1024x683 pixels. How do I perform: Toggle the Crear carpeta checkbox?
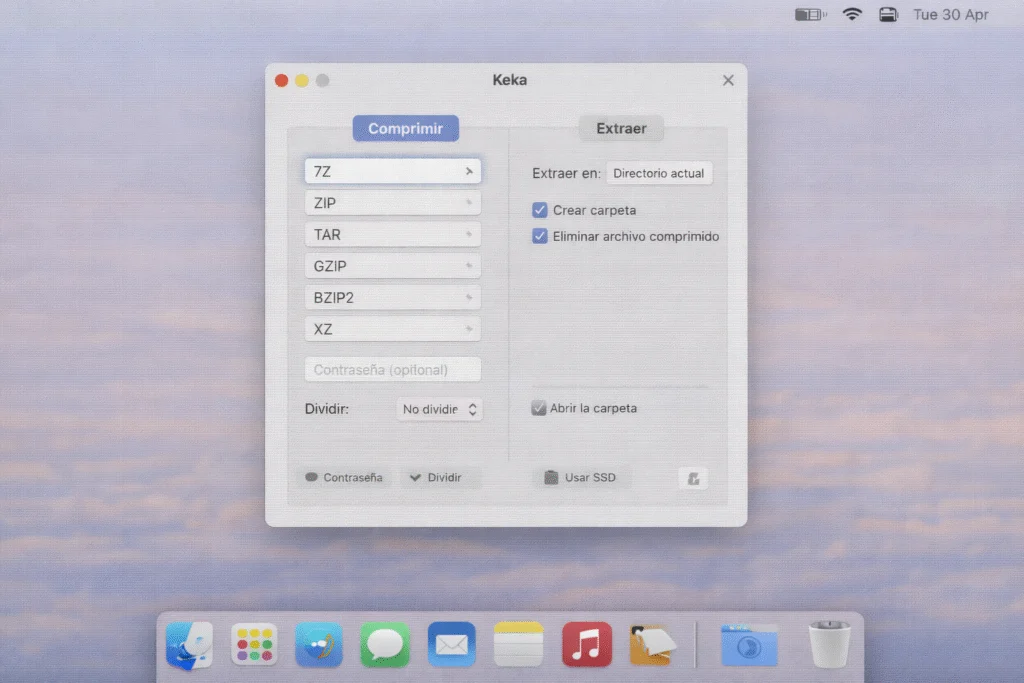click(540, 210)
